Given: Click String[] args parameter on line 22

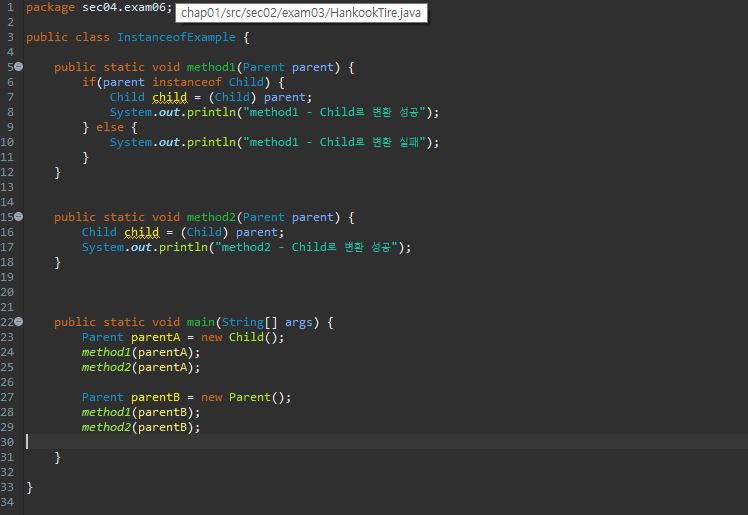Looking at the screenshot, I should [x=267, y=322].
